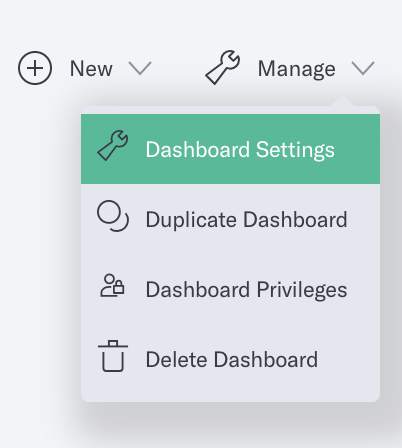This screenshot has height=448, width=402.
Task: Click the empty strip below Delete Dashboard in the popup
Action: pyautogui.click(x=230, y=398)
